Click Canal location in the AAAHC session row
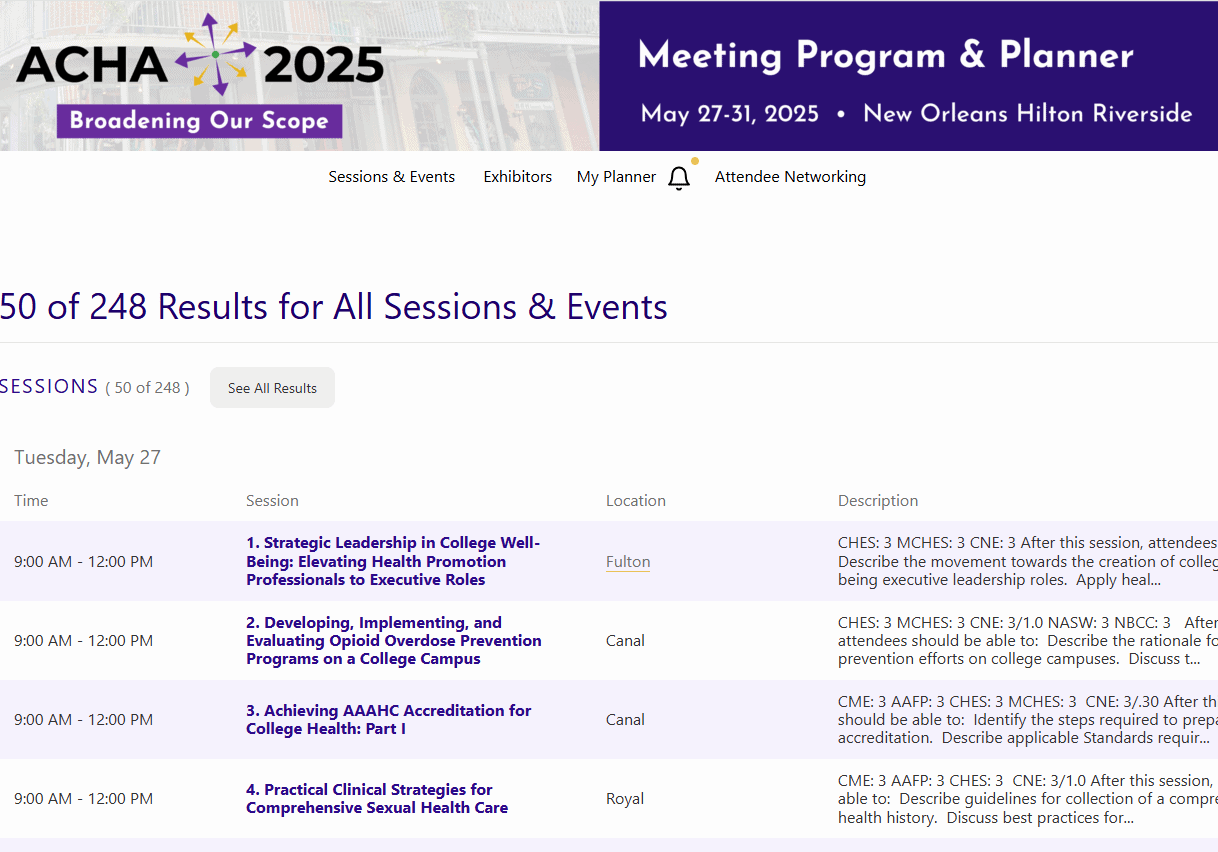 tap(625, 720)
